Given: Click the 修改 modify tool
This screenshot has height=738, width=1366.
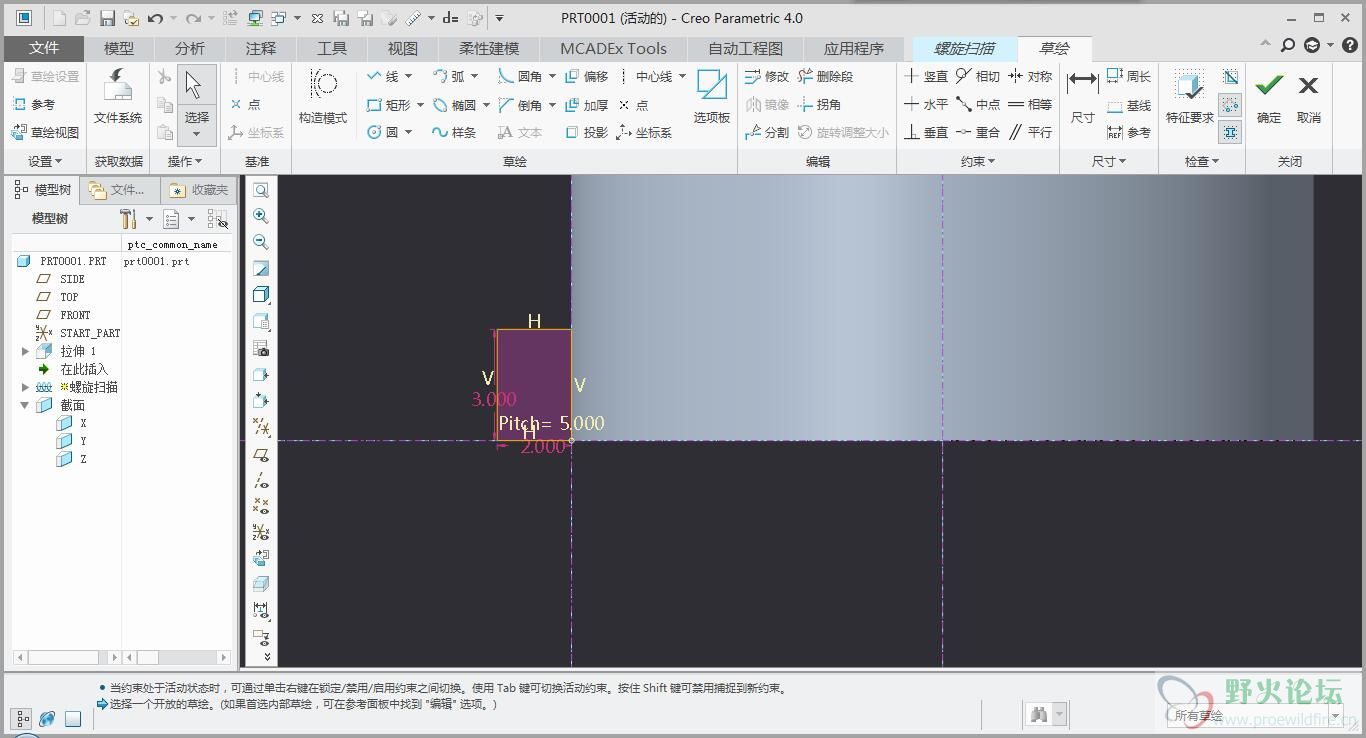Looking at the screenshot, I should pyautogui.click(x=767, y=76).
